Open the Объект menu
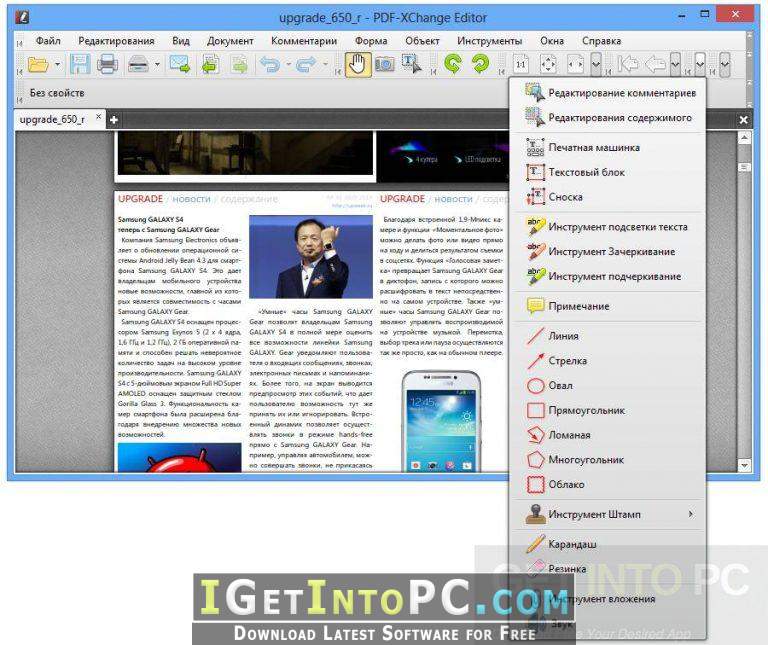 [x=422, y=41]
